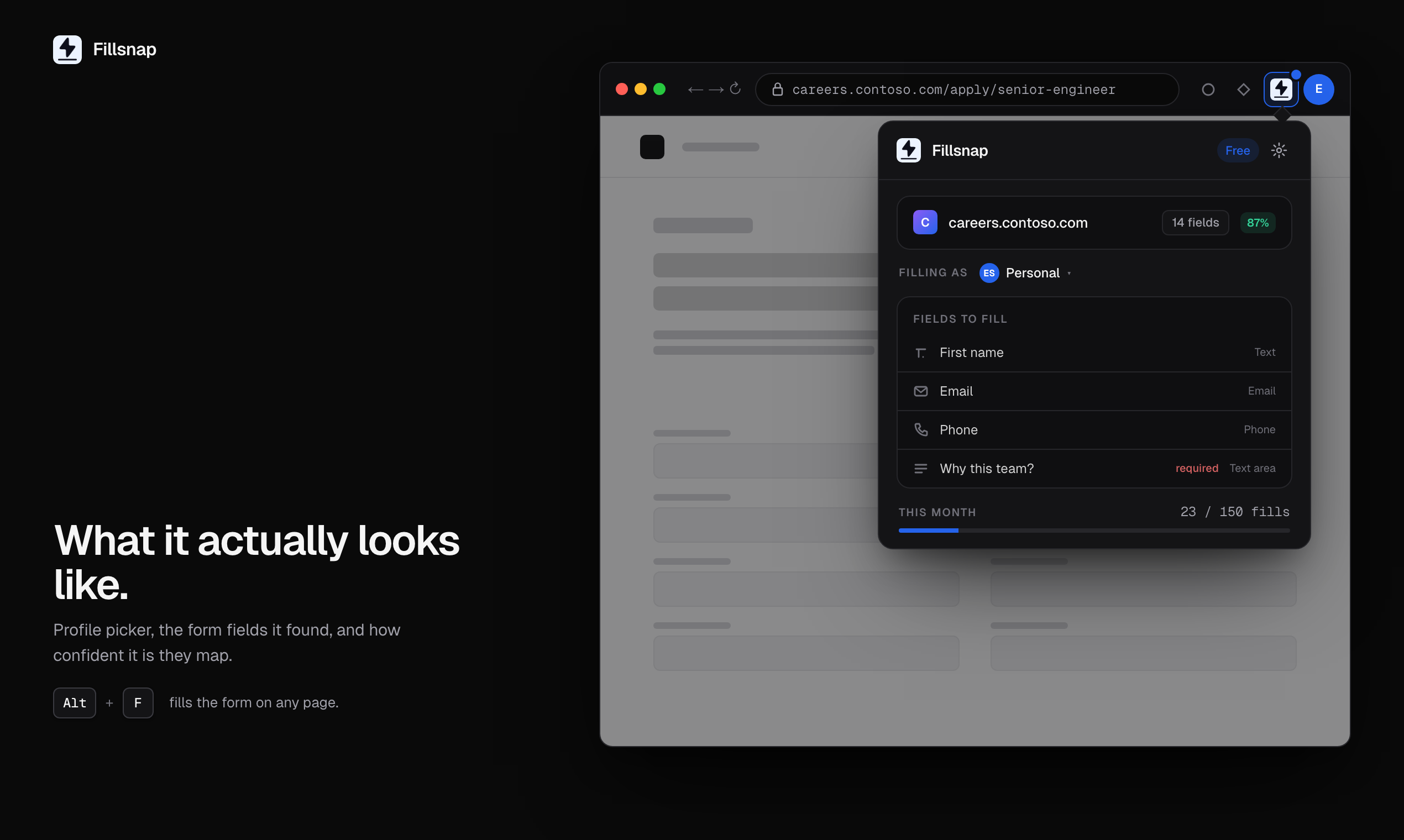Image resolution: width=1404 pixels, height=840 pixels.
Task: Select the Why this team? field row
Action: click(1094, 469)
